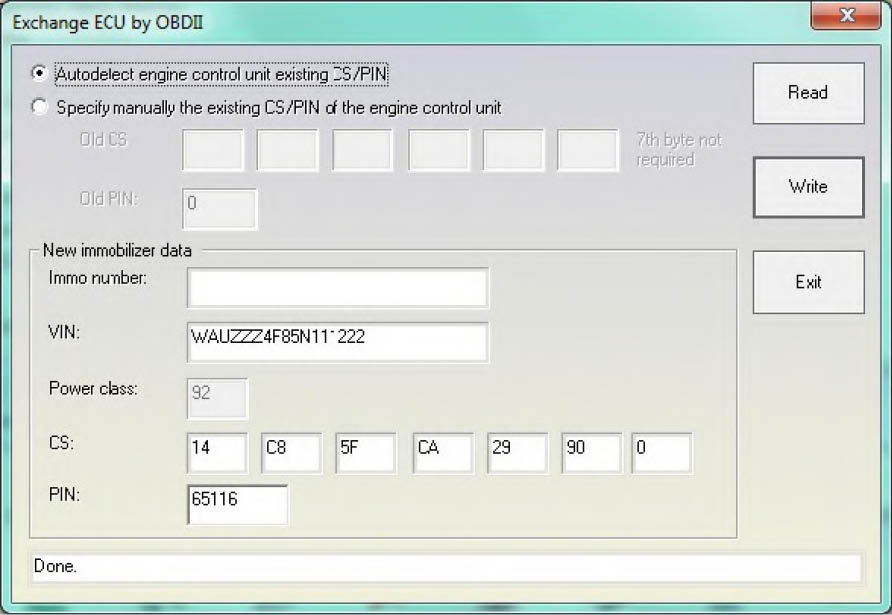Click the Done status bar
Screen dimensions: 892x615
click(446, 567)
